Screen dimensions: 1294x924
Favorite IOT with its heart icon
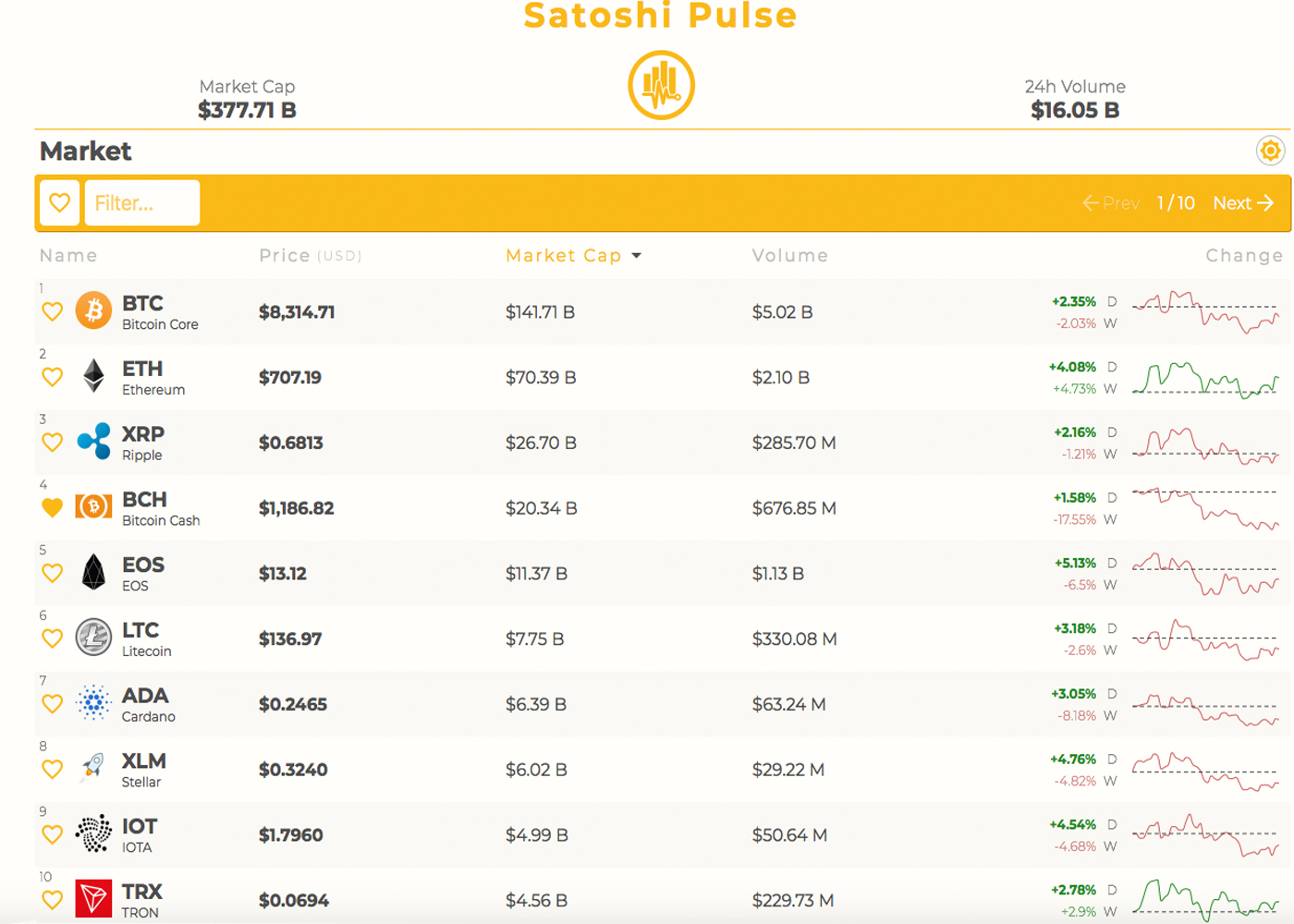(53, 834)
